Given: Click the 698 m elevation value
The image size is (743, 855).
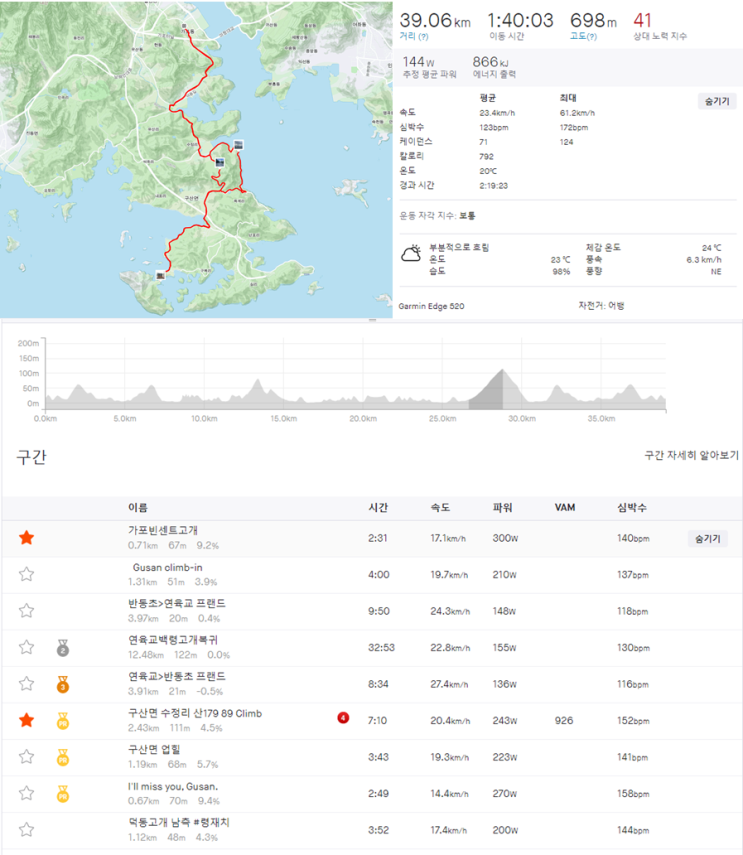Looking at the screenshot, I should pyautogui.click(x=593, y=21).
